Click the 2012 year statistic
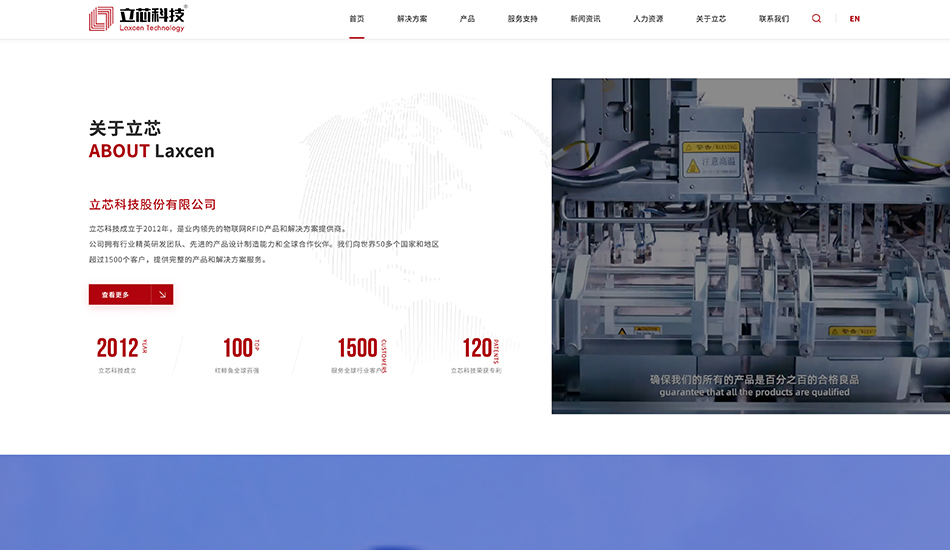Viewport: 950px width, 550px height. point(122,348)
